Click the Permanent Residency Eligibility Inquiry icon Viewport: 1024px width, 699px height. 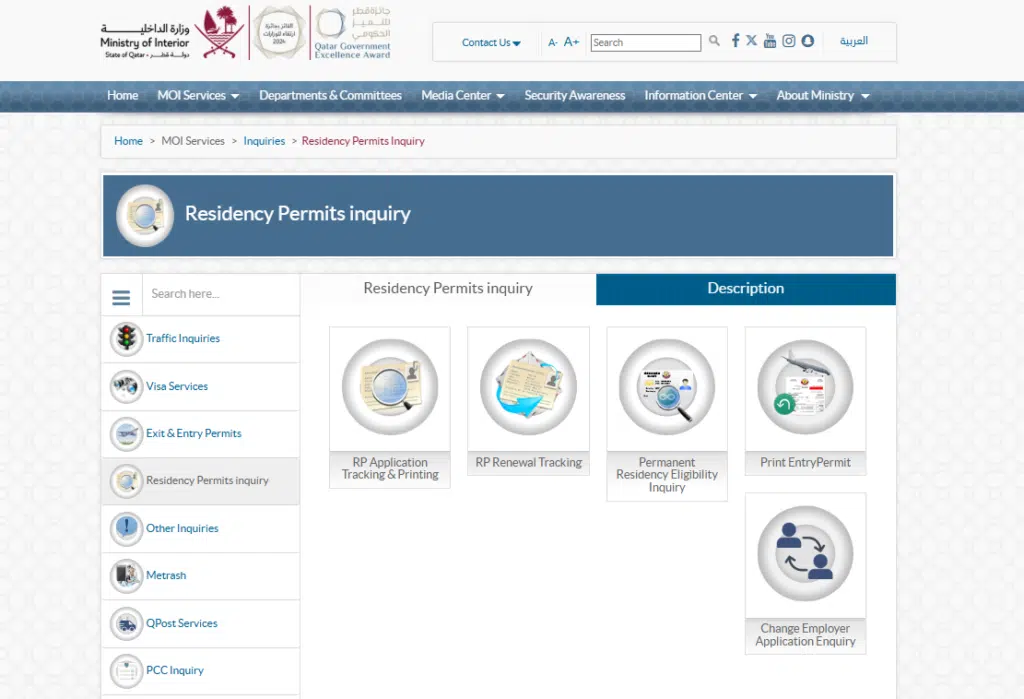(x=666, y=389)
